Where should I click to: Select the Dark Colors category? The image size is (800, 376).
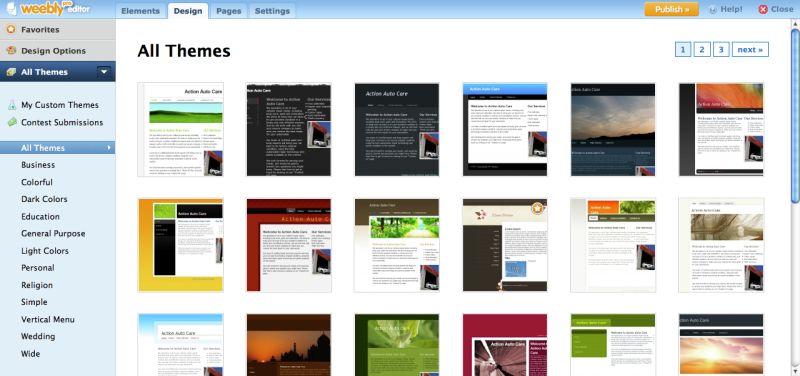(44, 199)
